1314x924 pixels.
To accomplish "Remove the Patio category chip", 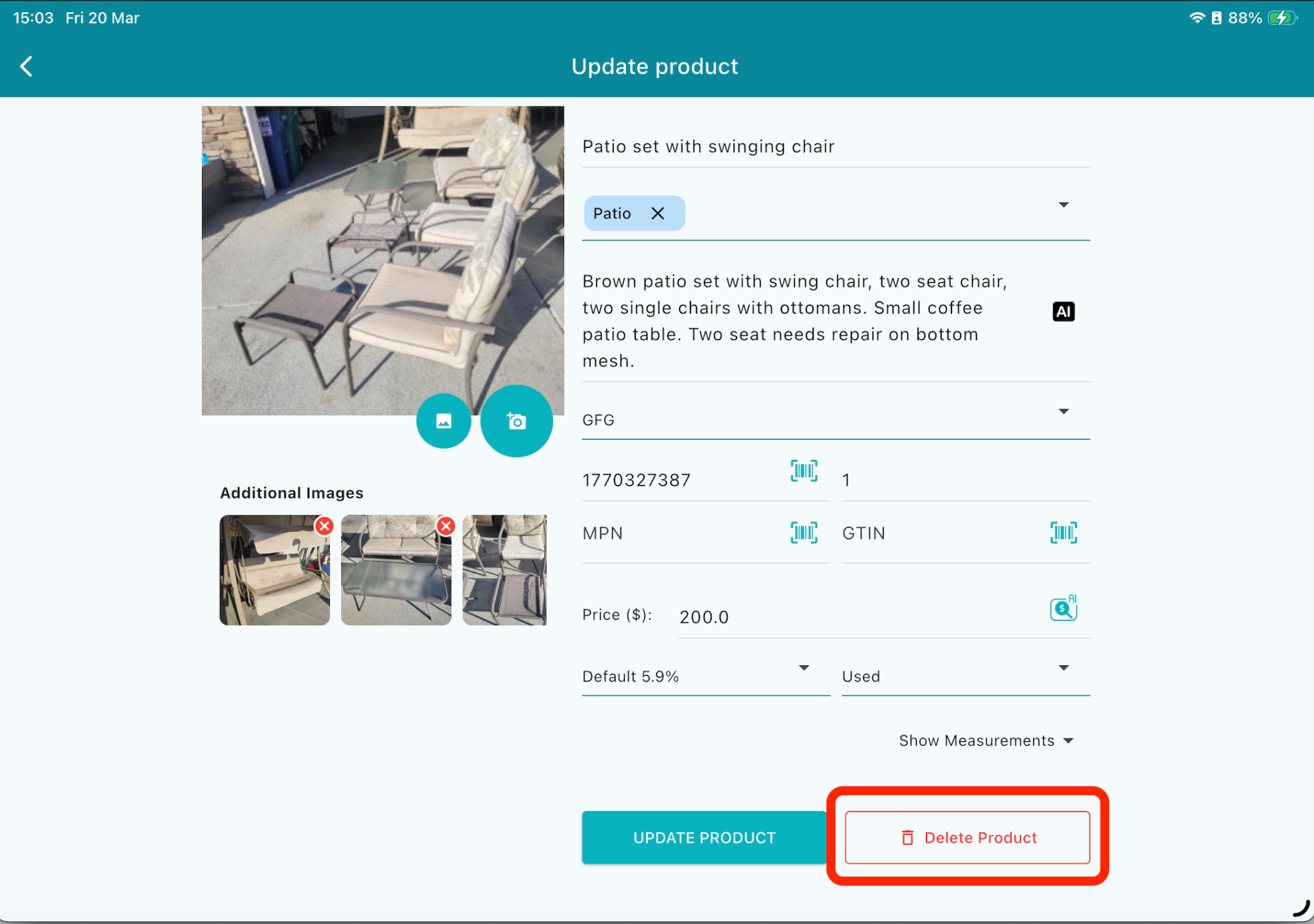I will [658, 213].
